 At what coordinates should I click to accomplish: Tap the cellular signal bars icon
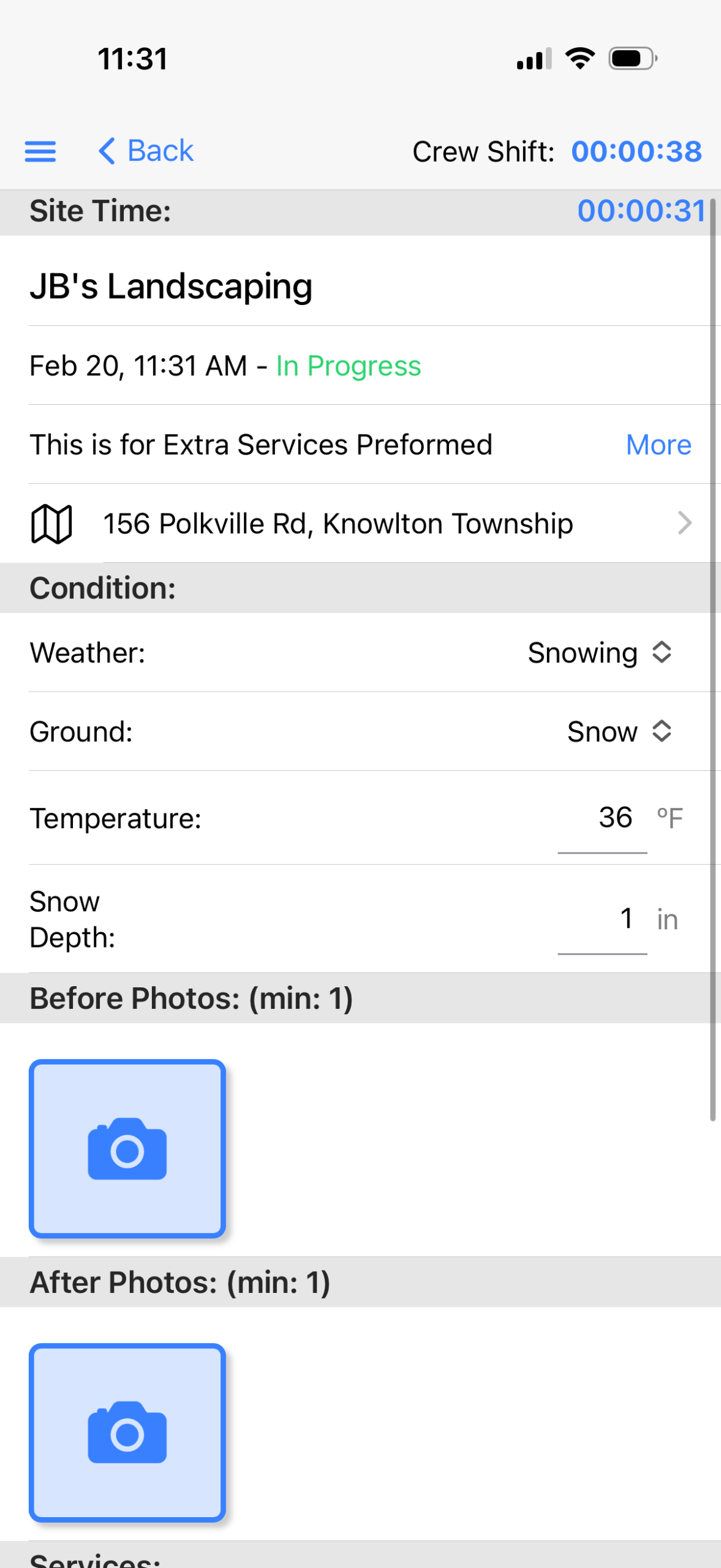point(534,59)
